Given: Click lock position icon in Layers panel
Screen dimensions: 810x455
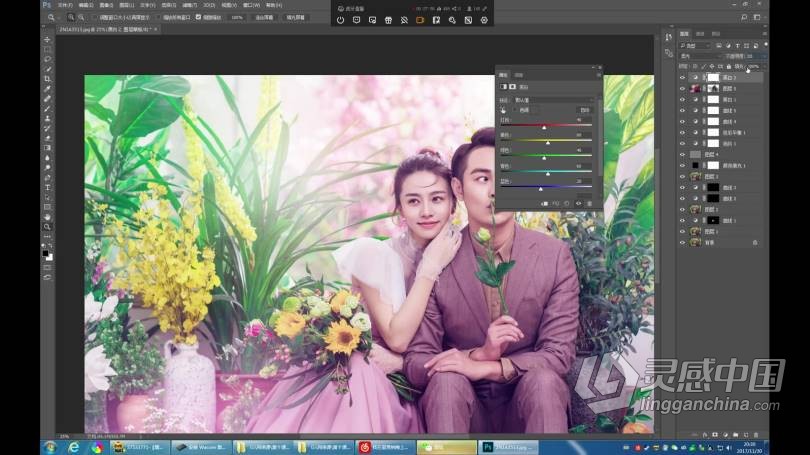Looking at the screenshot, I should click(x=712, y=67).
